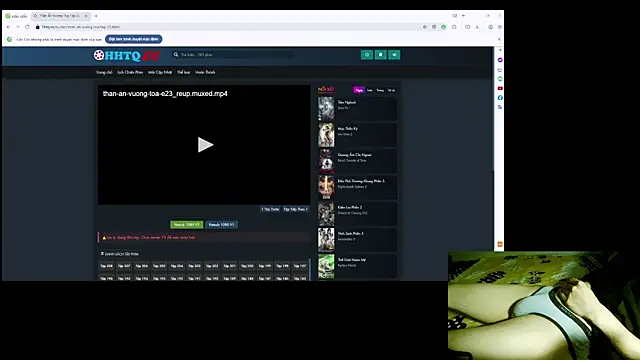Viewport: 640px width, 360px height.
Task: Click the search magnifier icon
Action: [176, 55]
